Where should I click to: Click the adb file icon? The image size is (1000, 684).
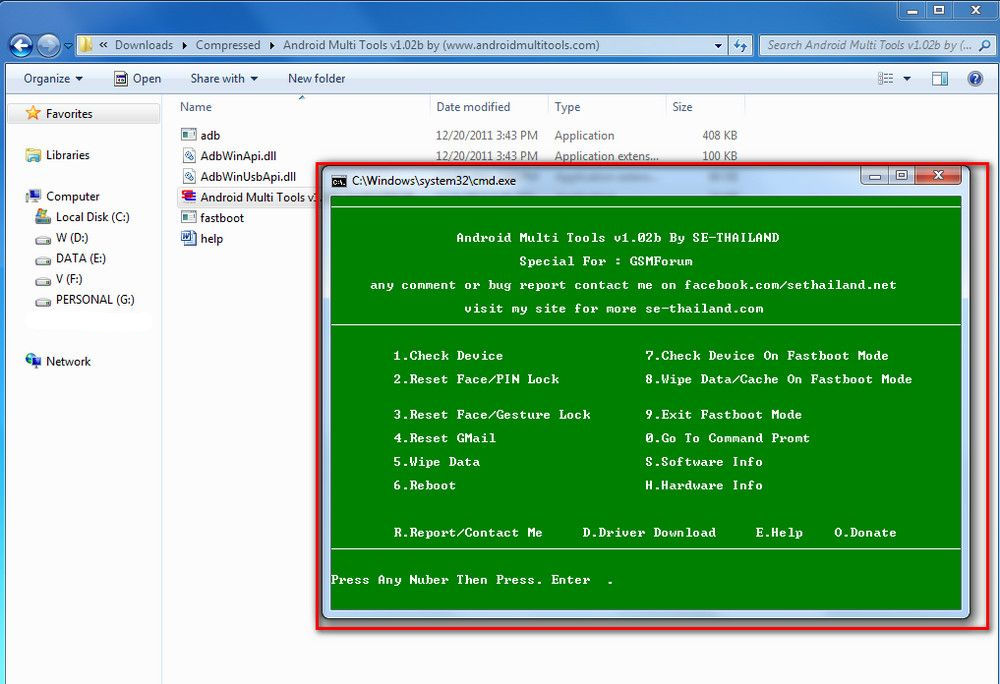pyautogui.click(x=189, y=135)
